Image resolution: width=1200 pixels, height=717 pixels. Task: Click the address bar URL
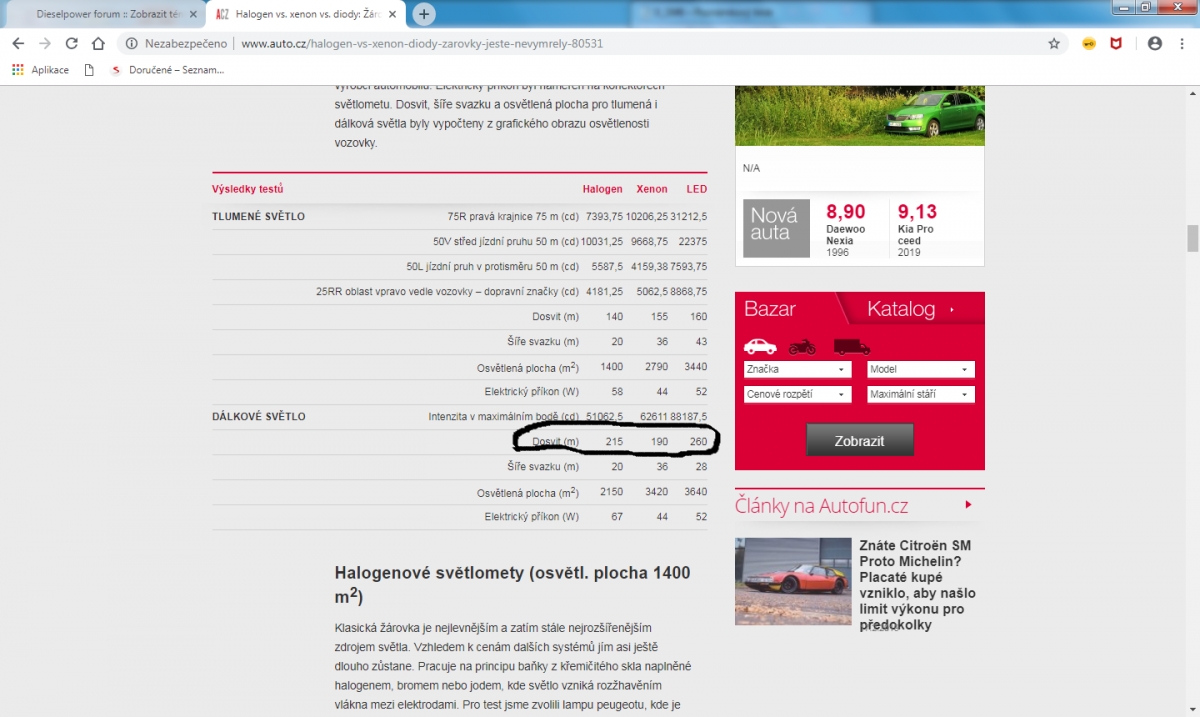(422, 44)
